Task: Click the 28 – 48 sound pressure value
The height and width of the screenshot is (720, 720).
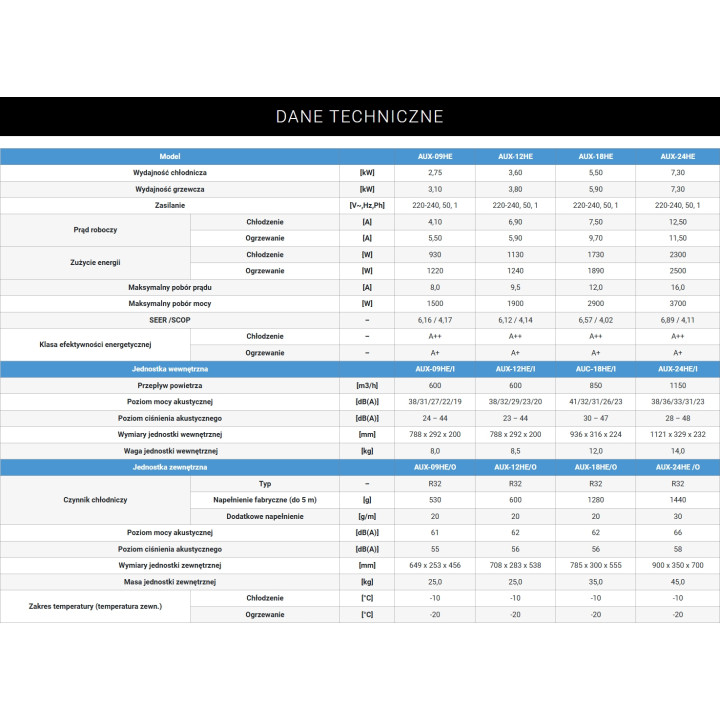Action: click(x=678, y=418)
